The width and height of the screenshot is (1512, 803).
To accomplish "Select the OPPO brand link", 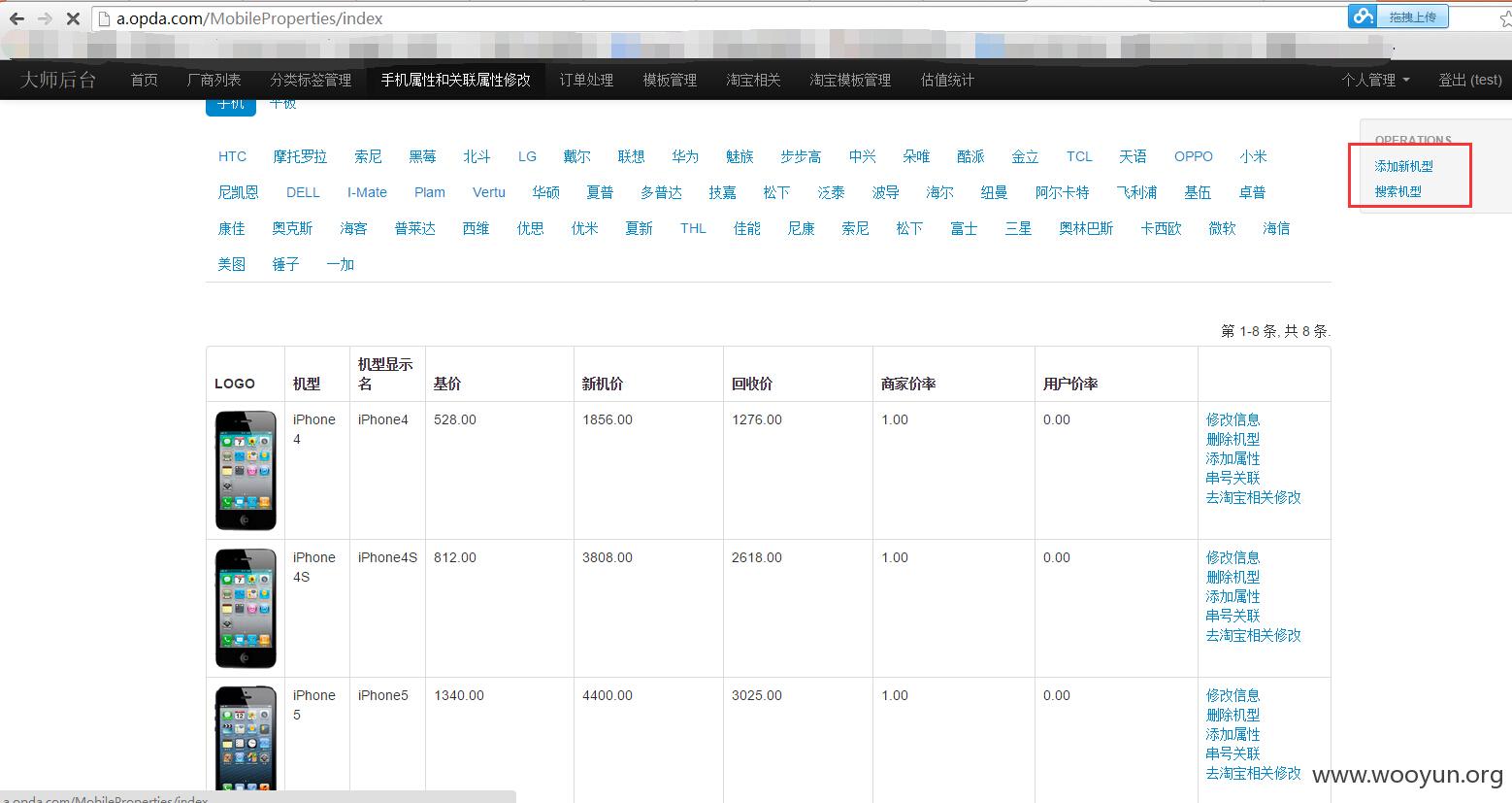I will (x=1193, y=156).
